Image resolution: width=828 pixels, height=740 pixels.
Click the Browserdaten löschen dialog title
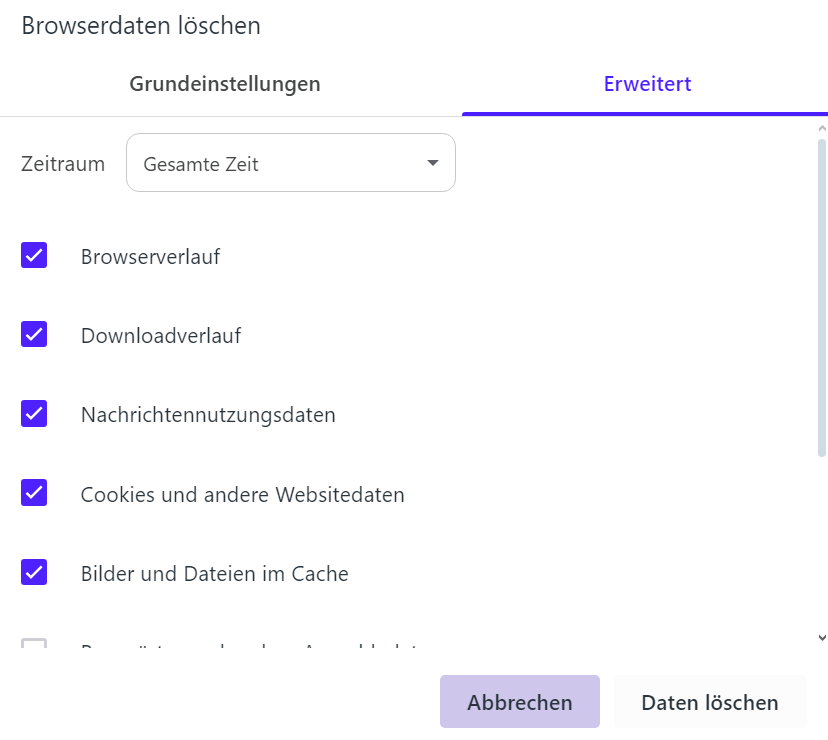141,26
